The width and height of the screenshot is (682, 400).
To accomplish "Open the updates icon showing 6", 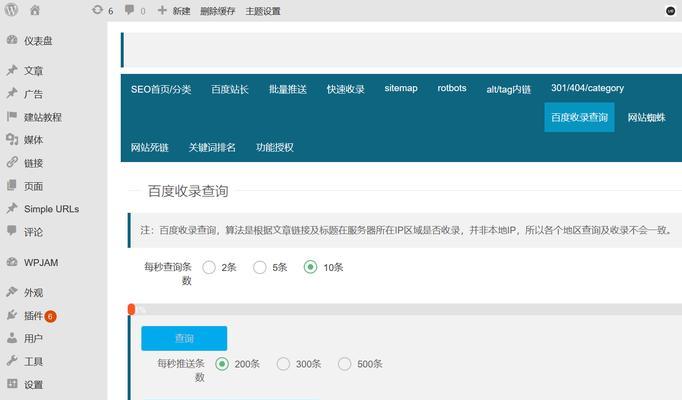I will click(97, 10).
